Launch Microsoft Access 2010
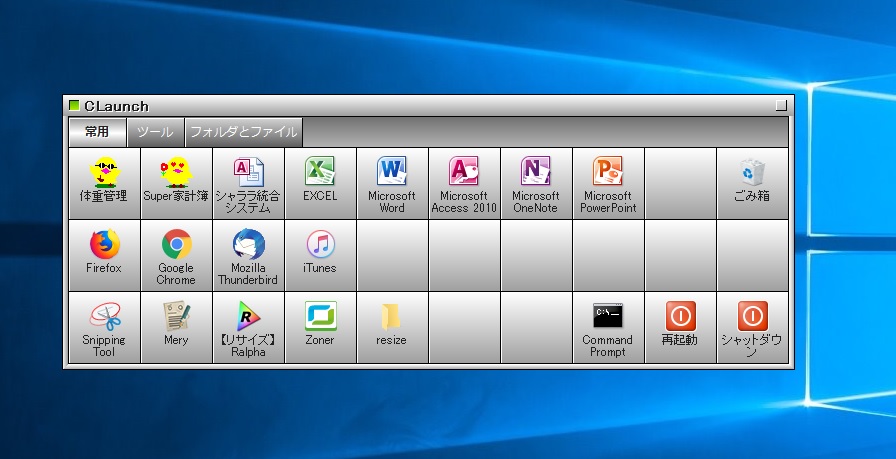896x459 pixels. 464,182
